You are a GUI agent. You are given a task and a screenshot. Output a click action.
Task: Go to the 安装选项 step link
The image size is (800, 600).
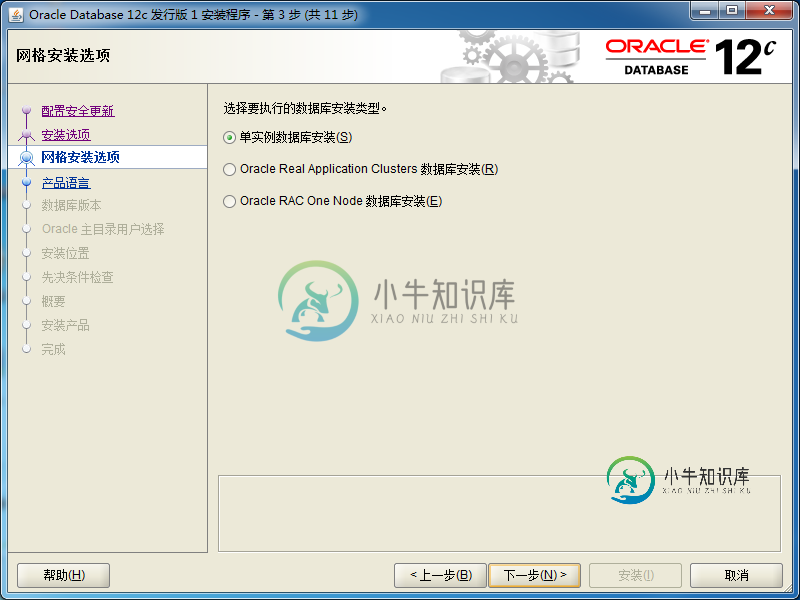tap(66, 135)
